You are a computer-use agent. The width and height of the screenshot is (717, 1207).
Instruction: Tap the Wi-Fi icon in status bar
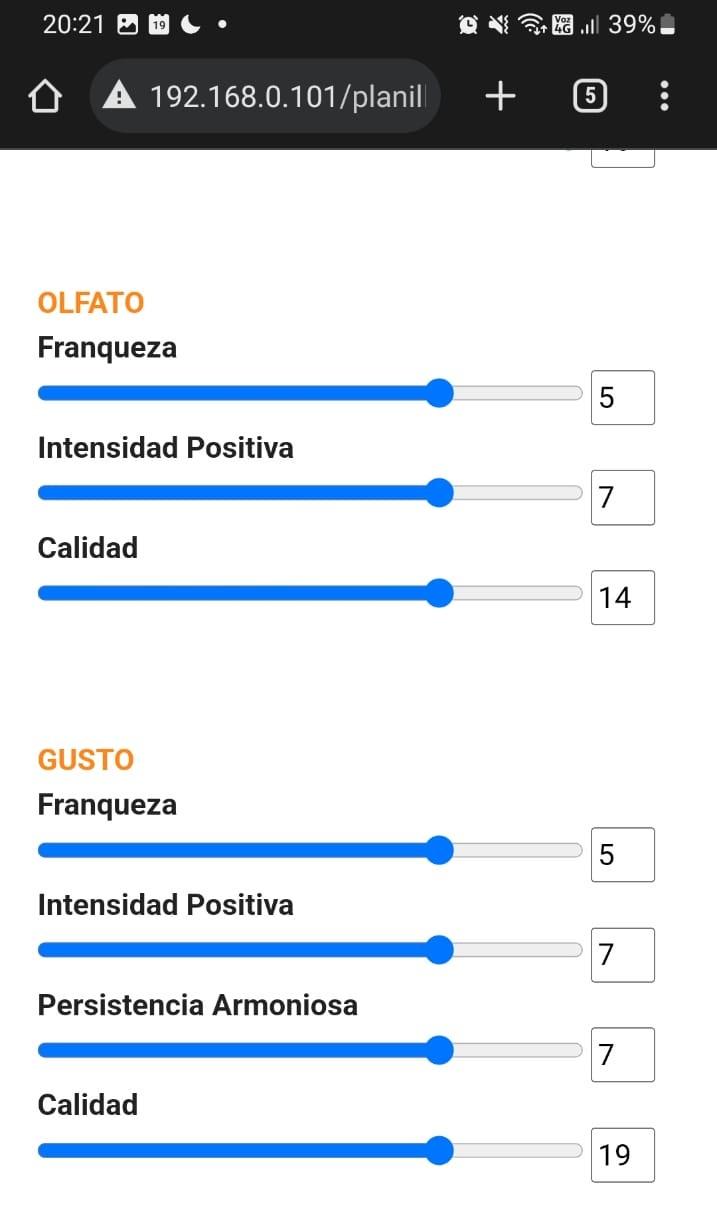(532, 25)
